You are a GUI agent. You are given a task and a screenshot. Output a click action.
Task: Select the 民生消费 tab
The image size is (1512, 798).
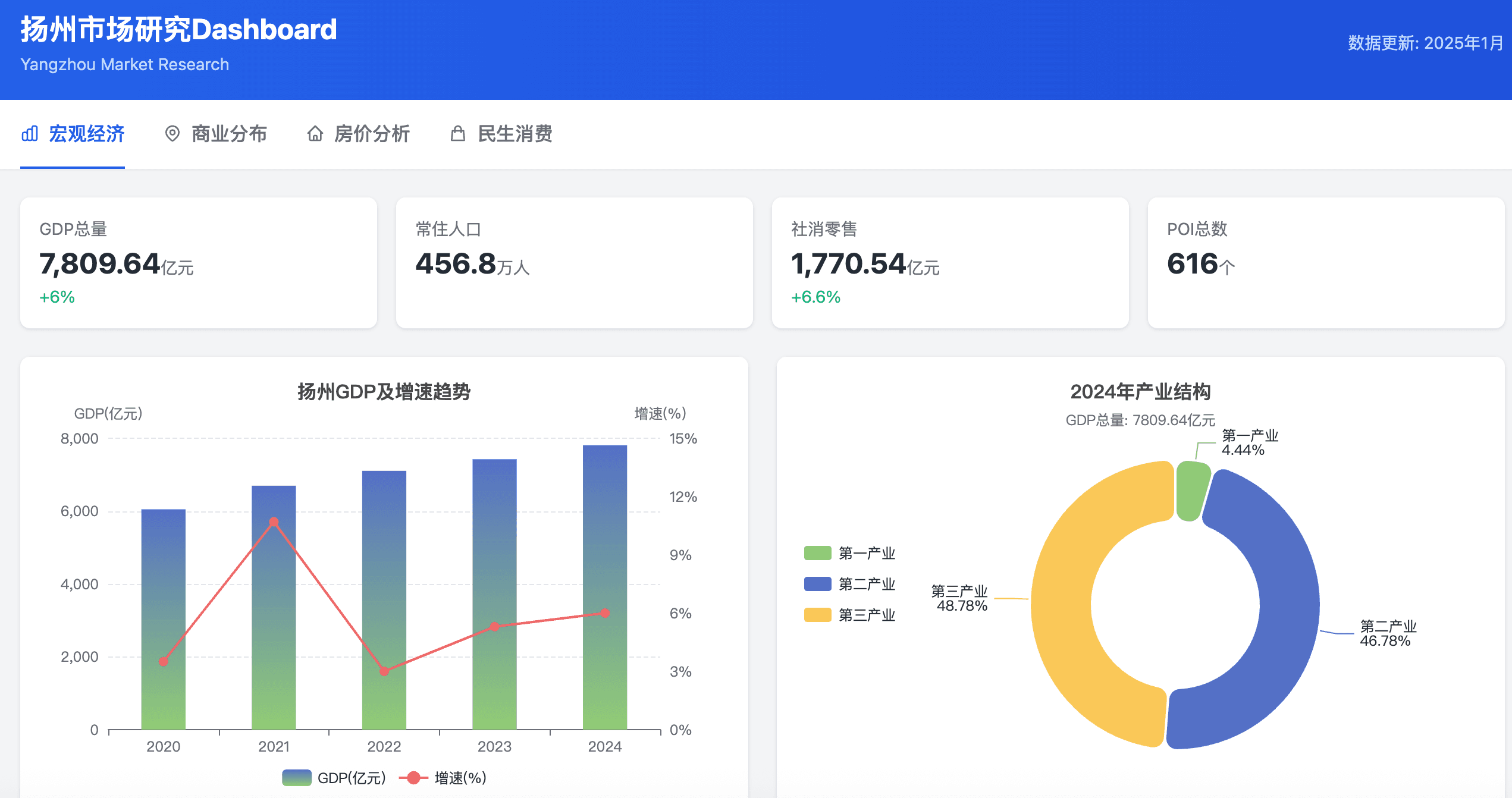pyautogui.click(x=515, y=134)
